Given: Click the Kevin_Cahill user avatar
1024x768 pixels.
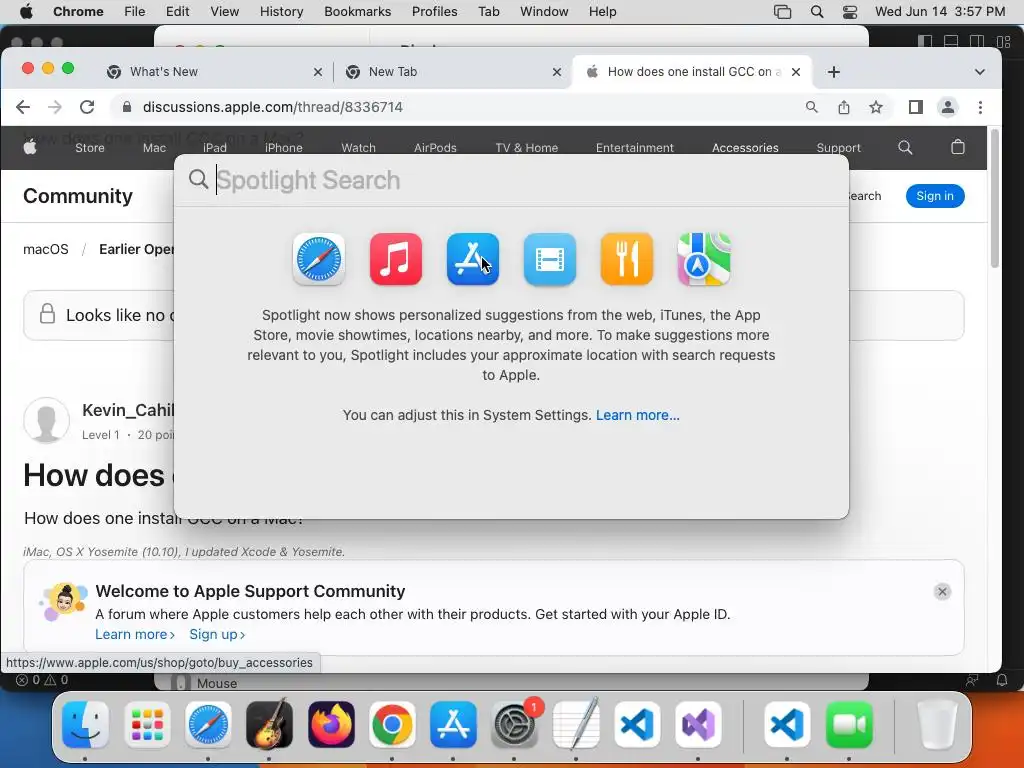Looking at the screenshot, I should pyautogui.click(x=46, y=421).
